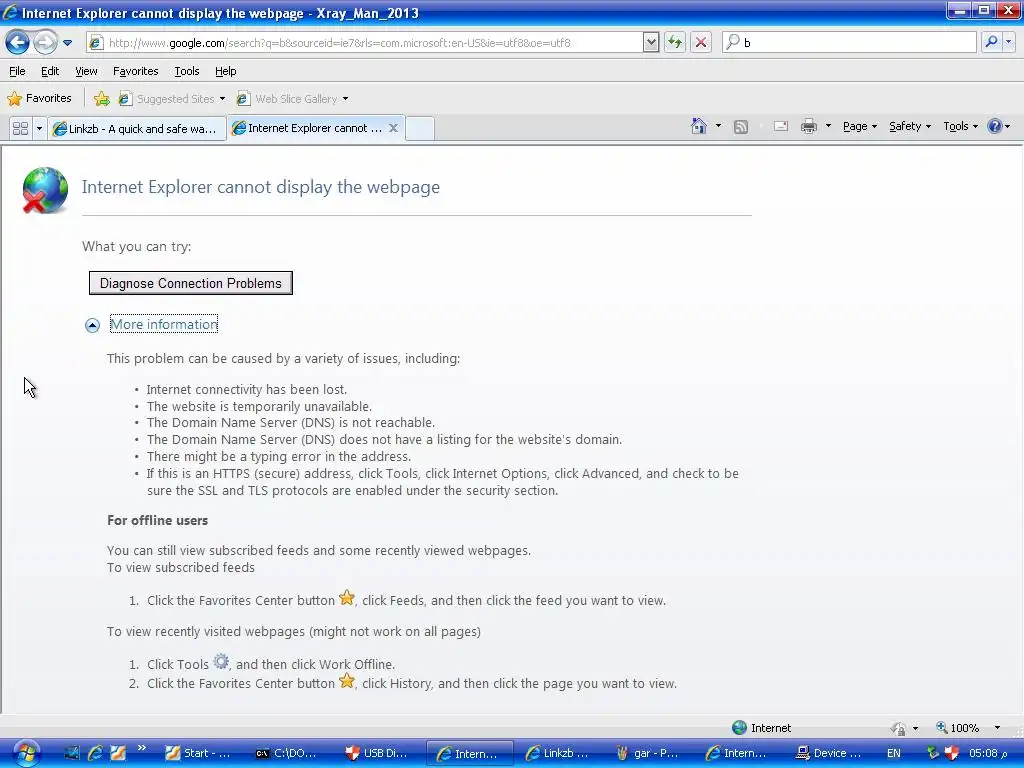The image size is (1024, 768).
Task: Open the Print options dropdown arrow
Action: (828, 125)
